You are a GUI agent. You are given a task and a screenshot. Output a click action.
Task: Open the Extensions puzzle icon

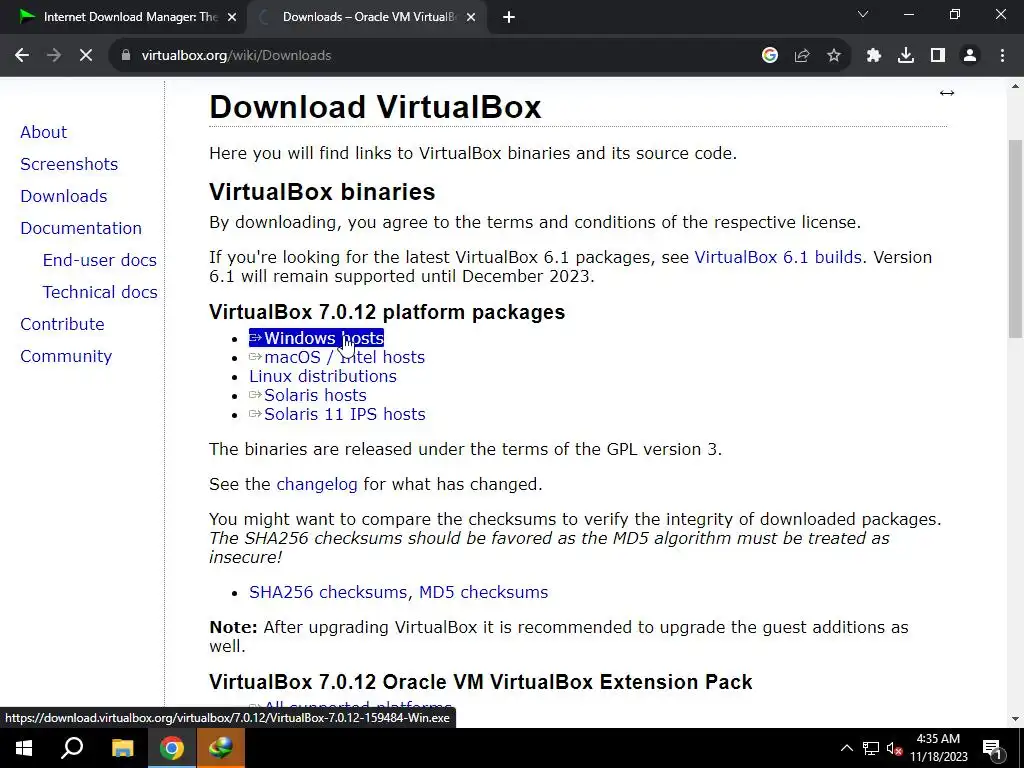click(x=874, y=56)
